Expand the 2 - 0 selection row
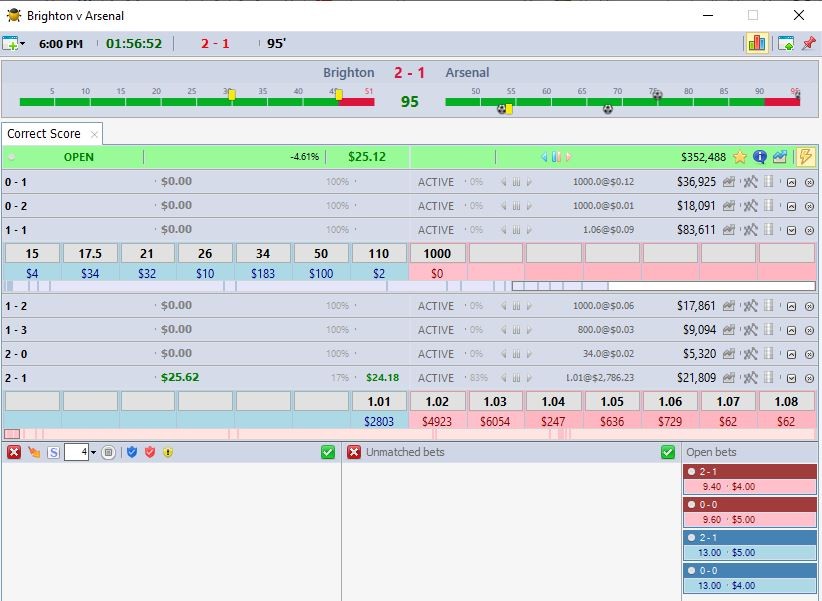 coord(792,355)
